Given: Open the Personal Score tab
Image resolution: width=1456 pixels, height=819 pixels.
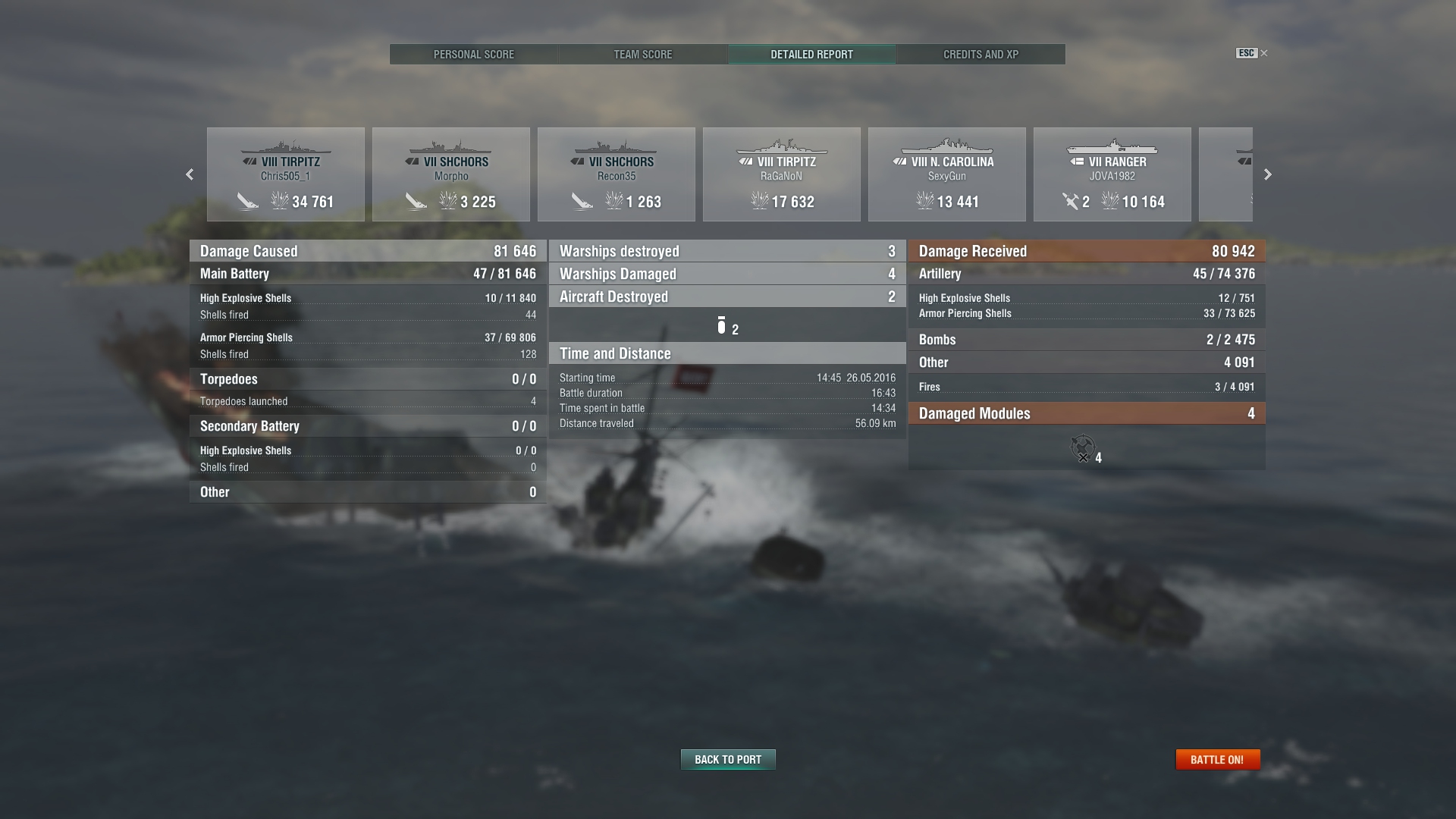Looking at the screenshot, I should pyautogui.click(x=474, y=55).
